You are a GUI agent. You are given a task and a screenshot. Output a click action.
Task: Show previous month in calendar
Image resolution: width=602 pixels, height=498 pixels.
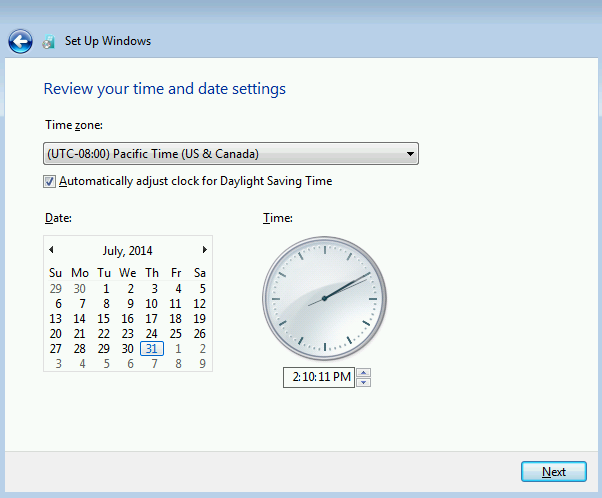click(x=51, y=250)
